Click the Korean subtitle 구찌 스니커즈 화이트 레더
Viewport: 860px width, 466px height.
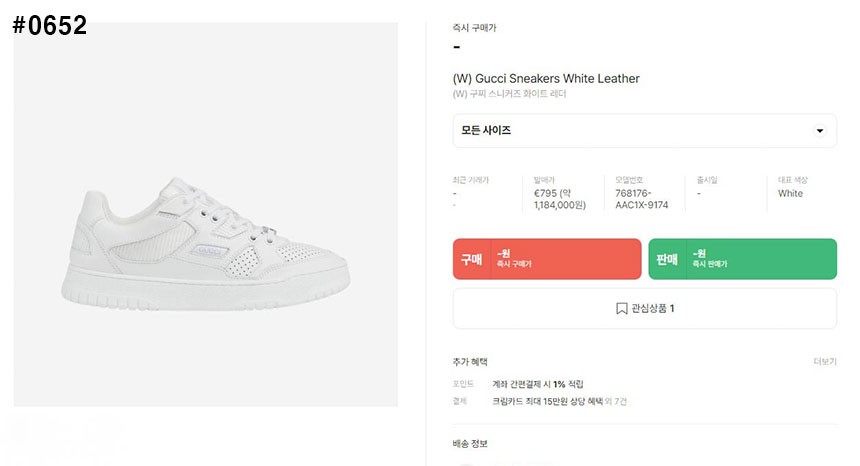point(509,94)
